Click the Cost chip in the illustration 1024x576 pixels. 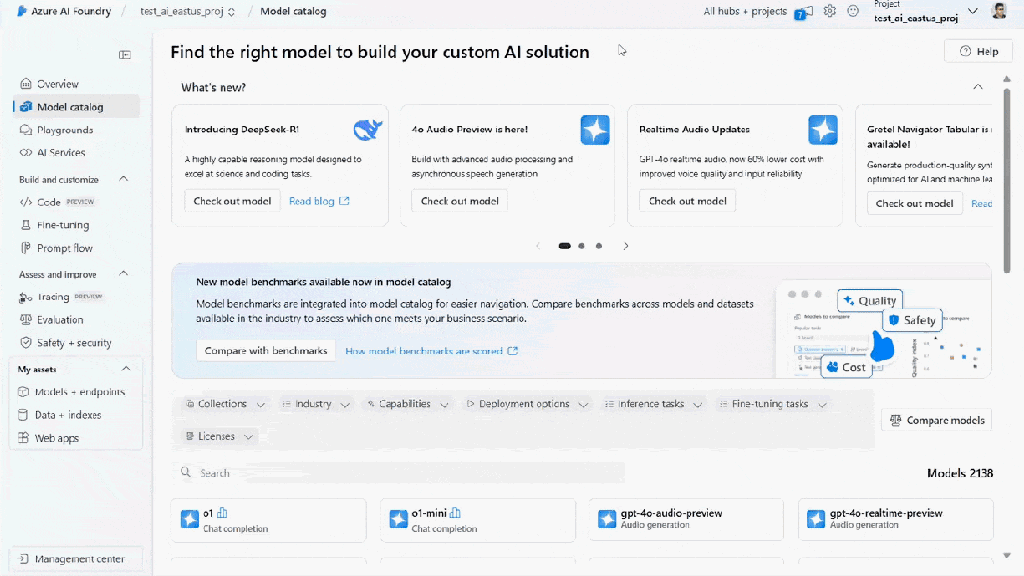[x=846, y=367]
